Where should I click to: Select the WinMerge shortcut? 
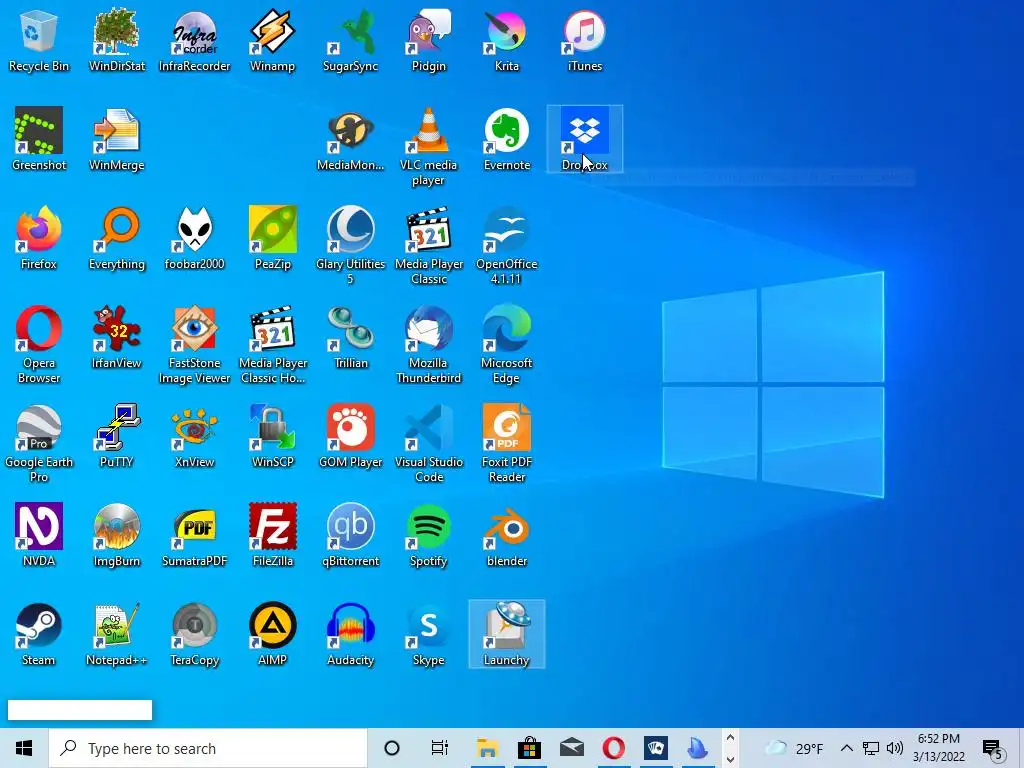pos(117,139)
